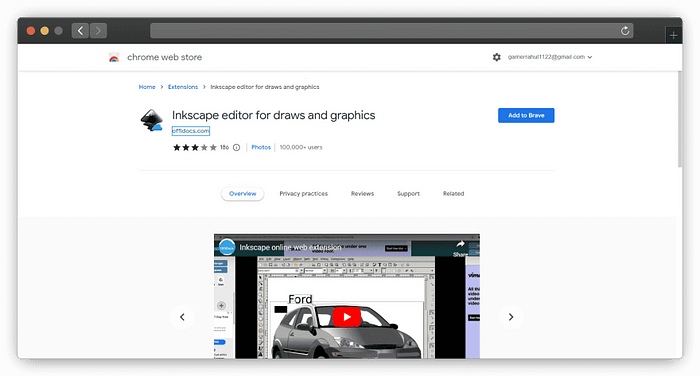Viewport: 700px width, 376px height.
Task: Open the offidocs.com publisher link
Action: [x=191, y=131]
